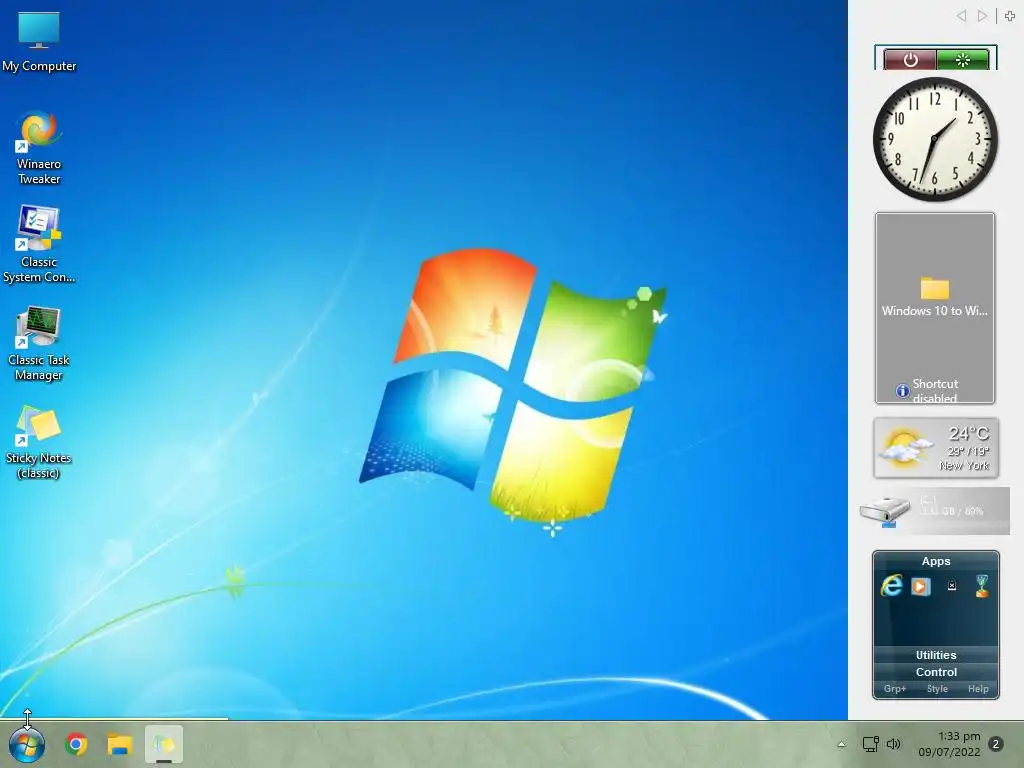Open the Windows 10 to Wi... folder gadget
The height and width of the screenshot is (768, 1024).
(935, 297)
